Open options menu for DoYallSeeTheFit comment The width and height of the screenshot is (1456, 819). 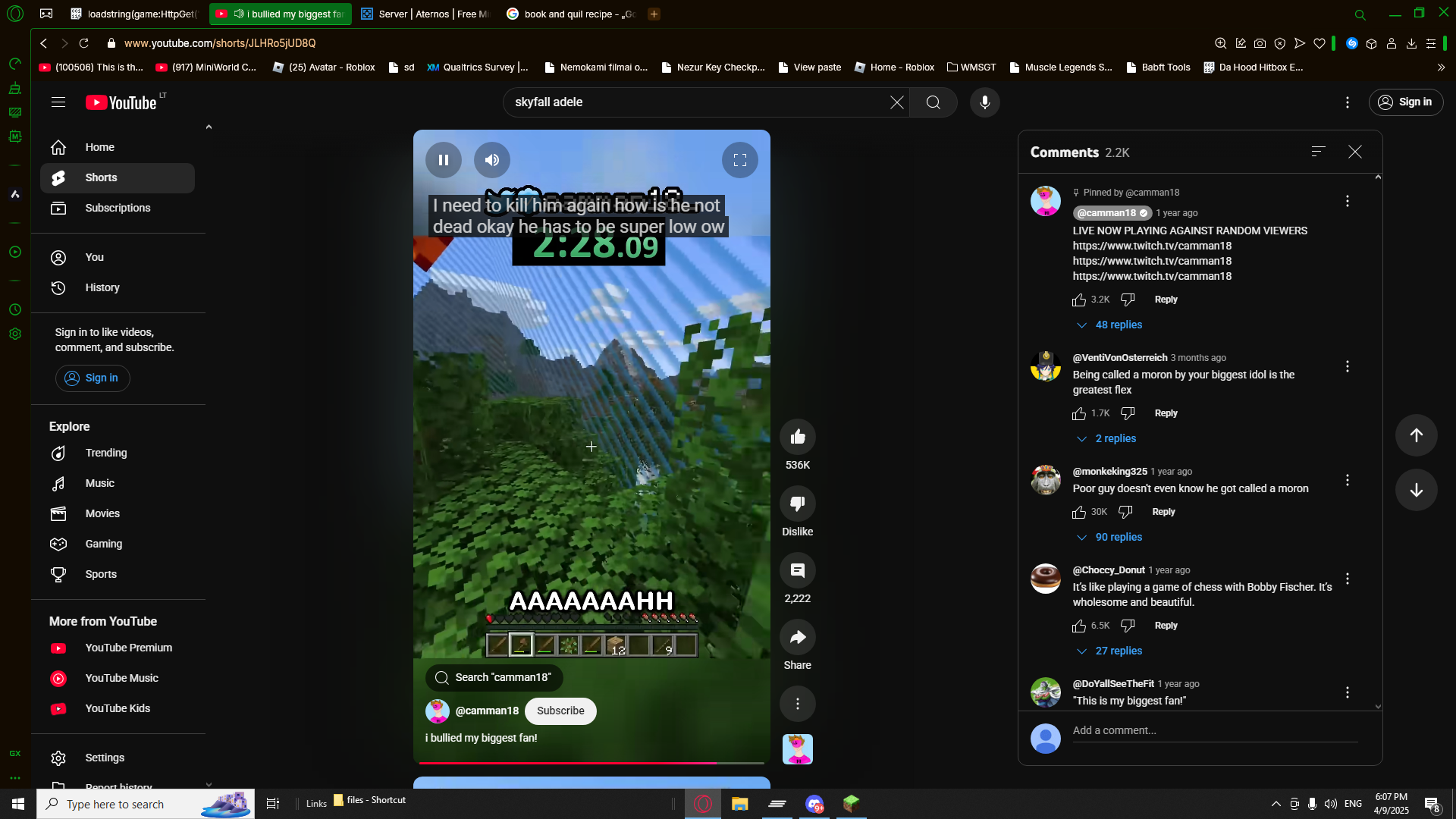tap(1348, 692)
